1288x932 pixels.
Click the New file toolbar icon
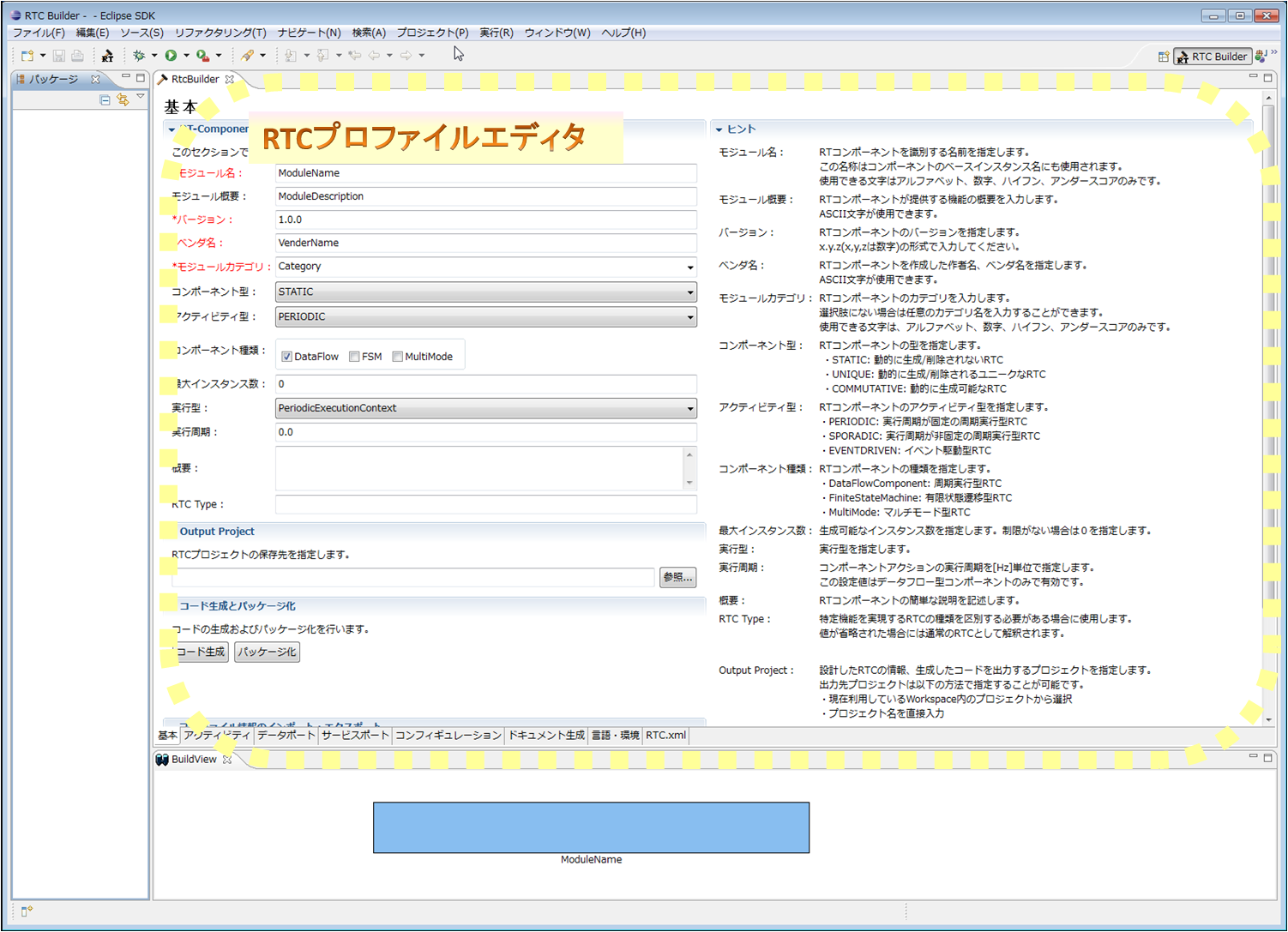click(27, 56)
